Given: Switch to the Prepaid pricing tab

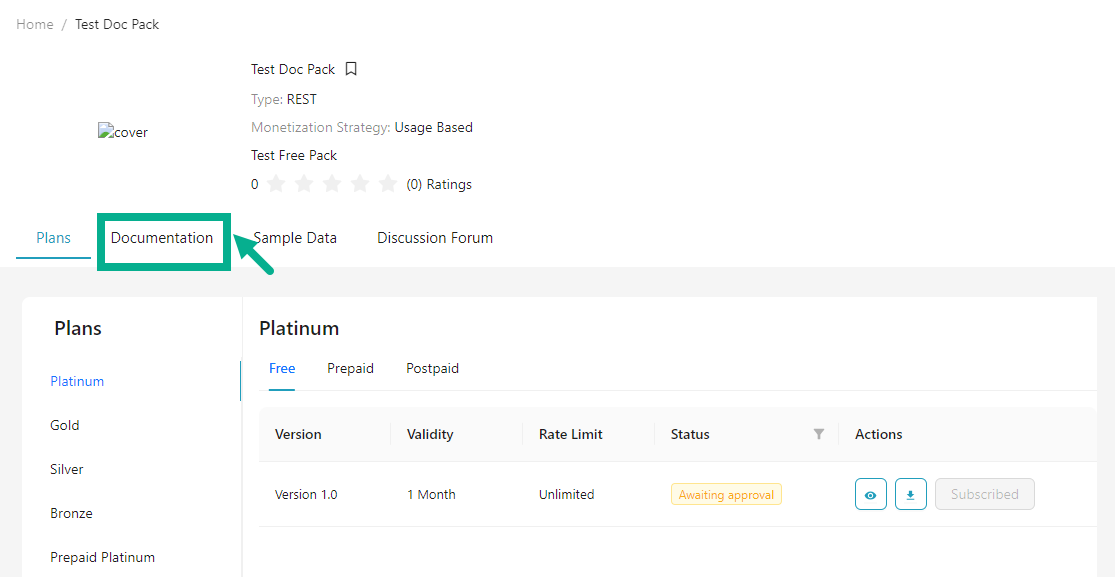Looking at the screenshot, I should 350,368.
